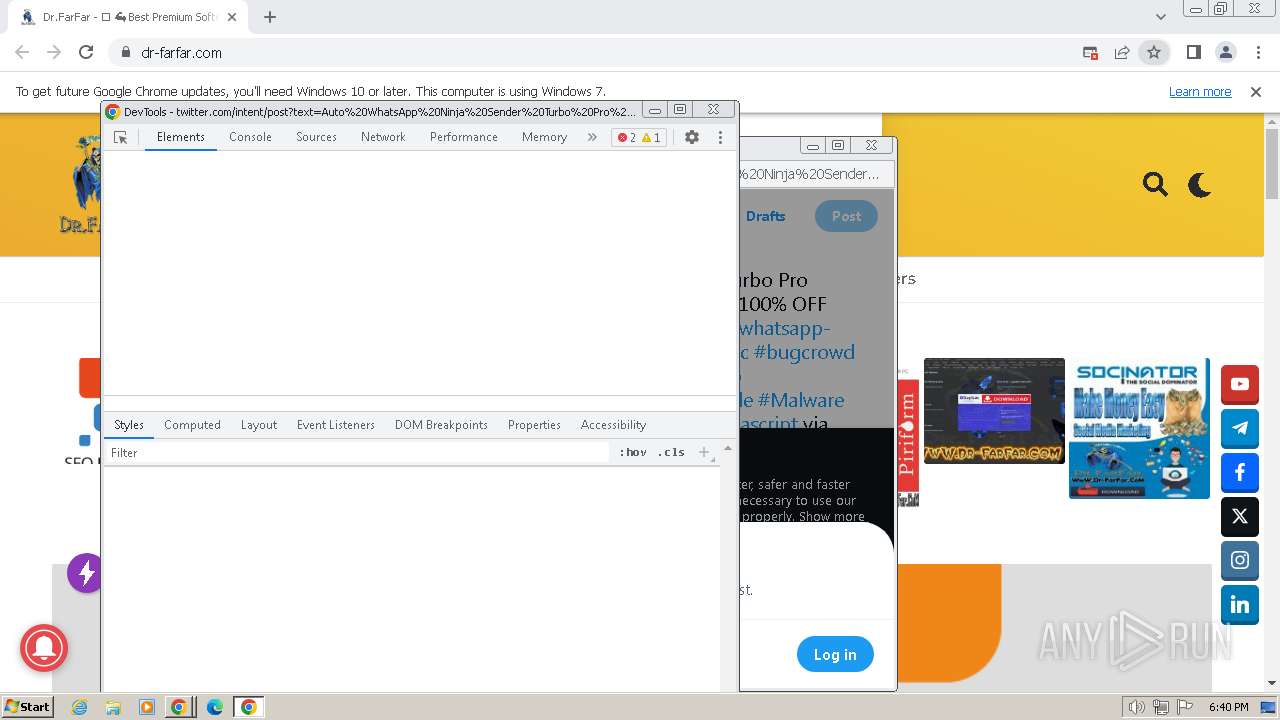Click the red notification bell button
1280x720 pixels.
pos(44,649)
